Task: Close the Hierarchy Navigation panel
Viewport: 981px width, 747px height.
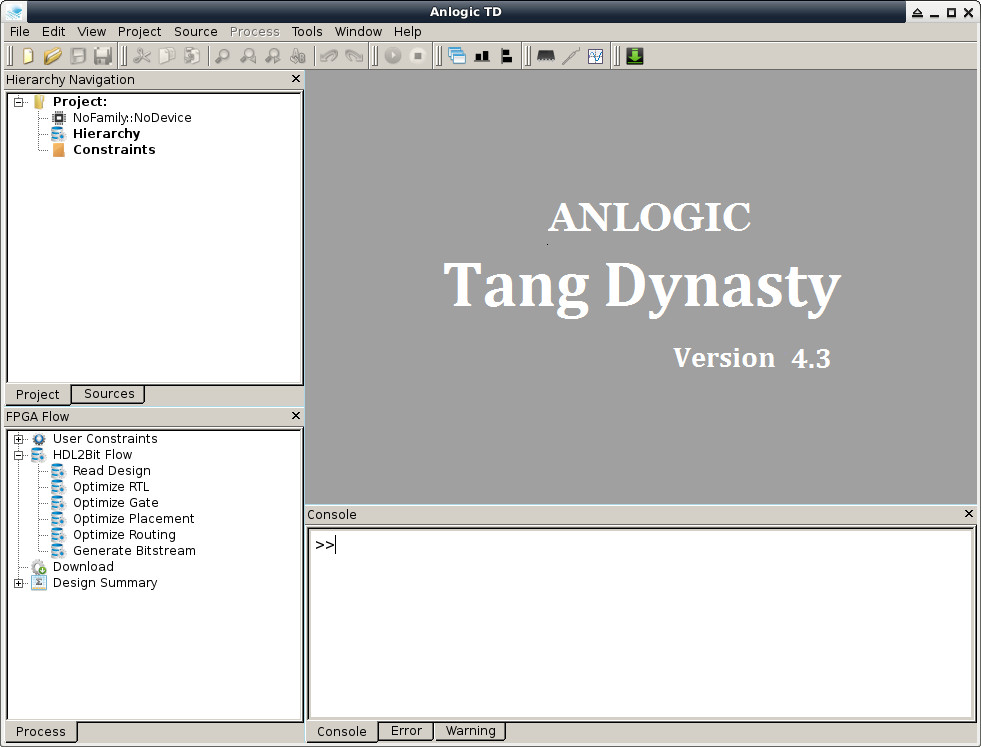Action: pos(296,79)
